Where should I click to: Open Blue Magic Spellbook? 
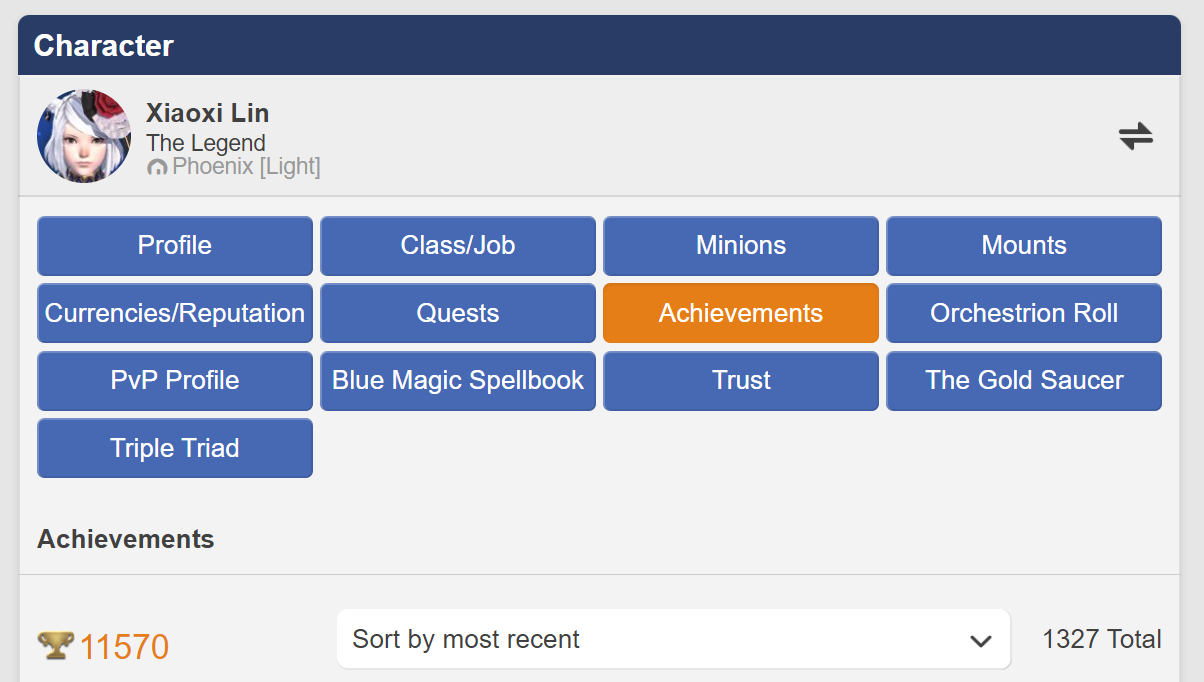(458, 381)
